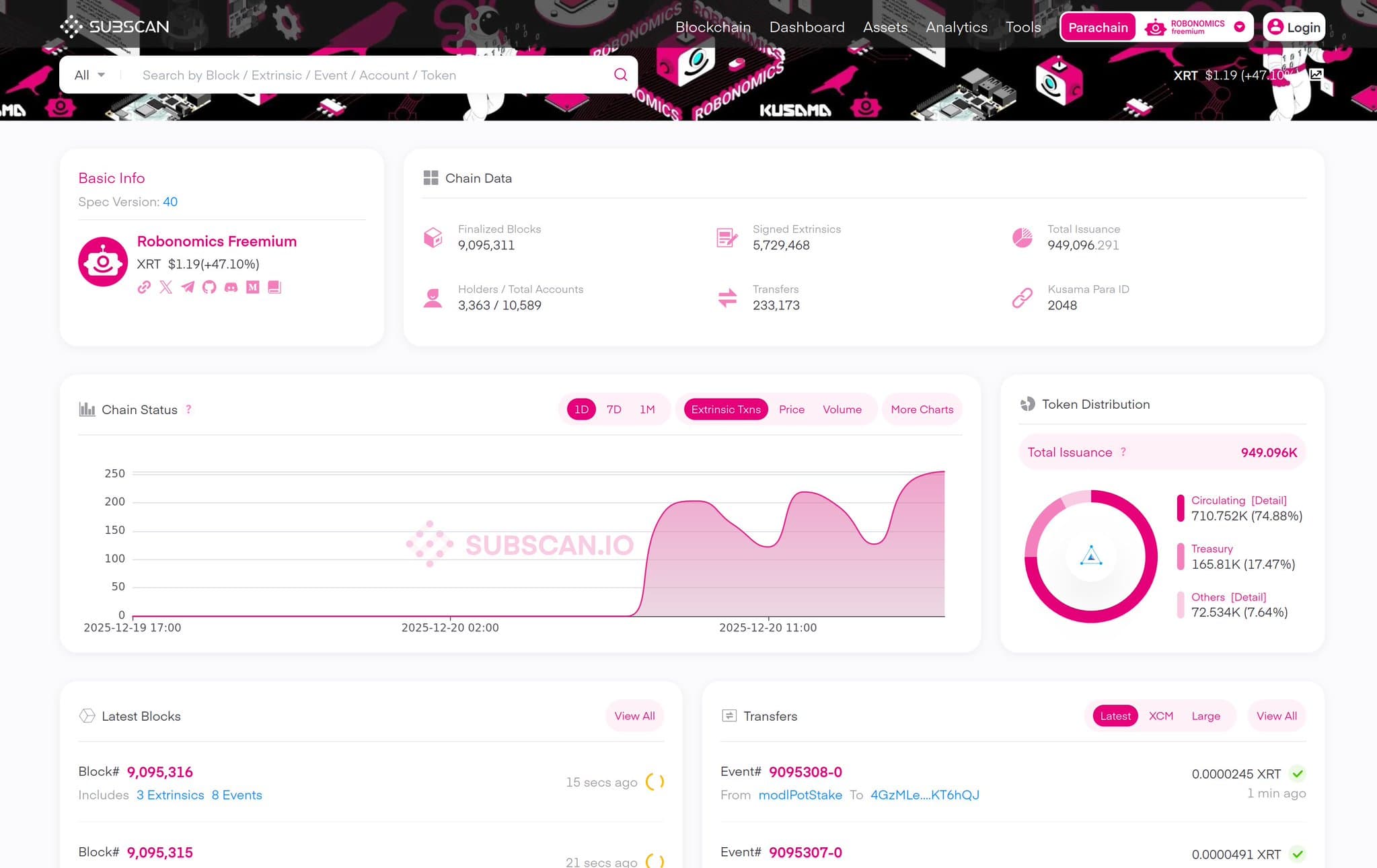1377x868 pixels.
Task: Click the price chart icon next to XRT
Action: (x=1318, y=75)
